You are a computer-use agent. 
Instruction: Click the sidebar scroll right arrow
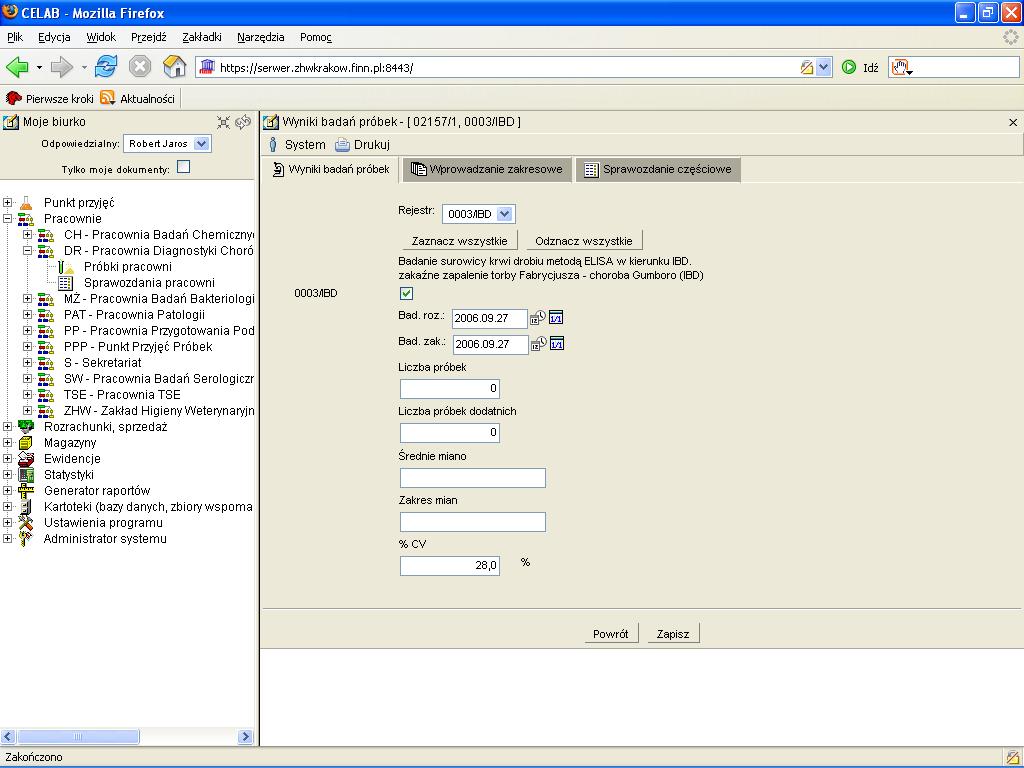(246, 737)
